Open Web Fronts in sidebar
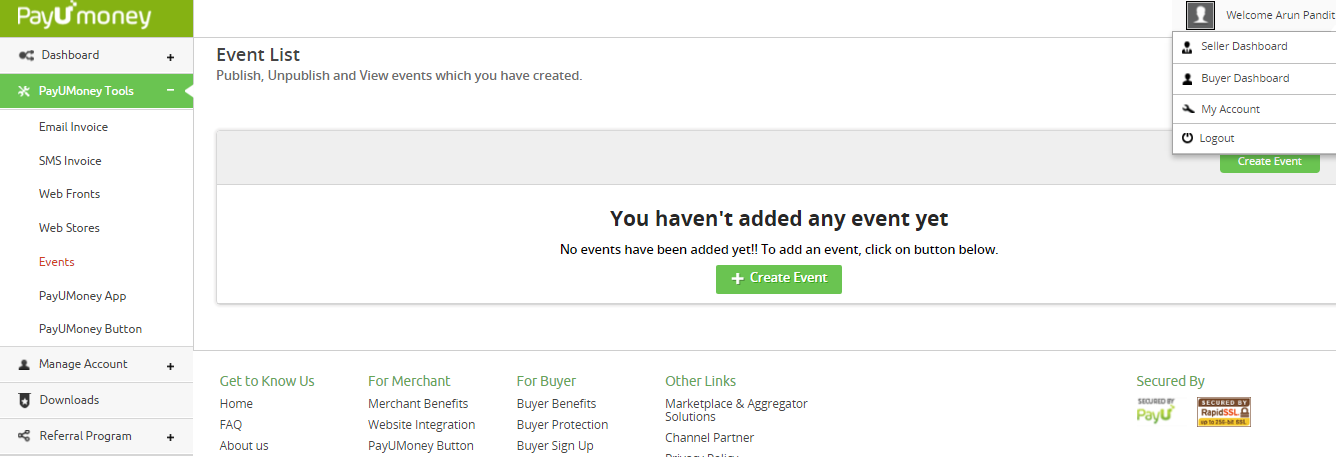The height and width of the screenshot is (457, 1336). (x=69, y=194)
